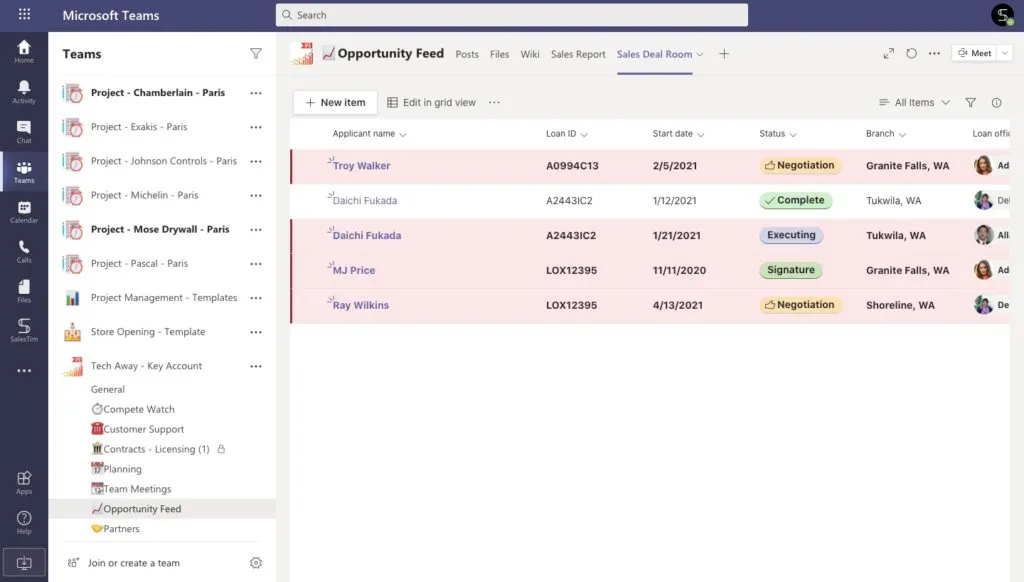Open Status column dropdown
The width and height of the screenshot is (1024, 582).
793,135
